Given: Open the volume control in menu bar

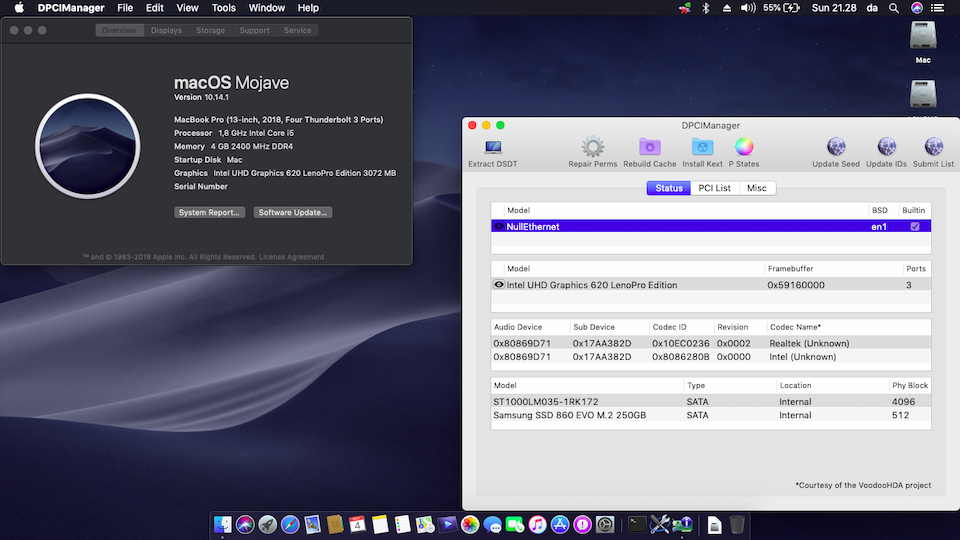Looking at the screenshot, I should tap(748, 8).
